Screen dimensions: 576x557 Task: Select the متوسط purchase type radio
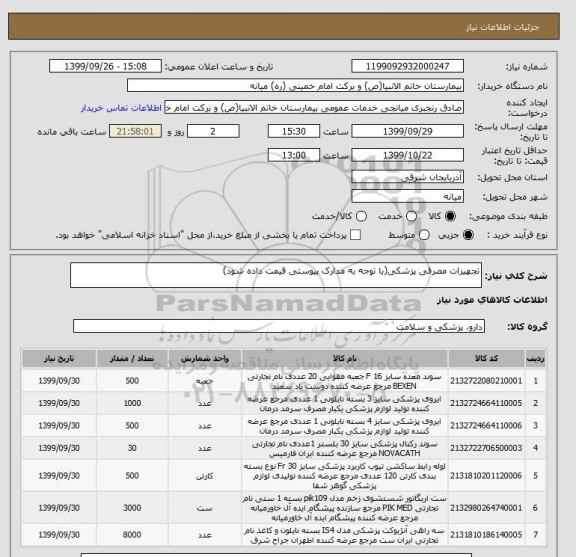pyautogui.click(x=424, y=235)
